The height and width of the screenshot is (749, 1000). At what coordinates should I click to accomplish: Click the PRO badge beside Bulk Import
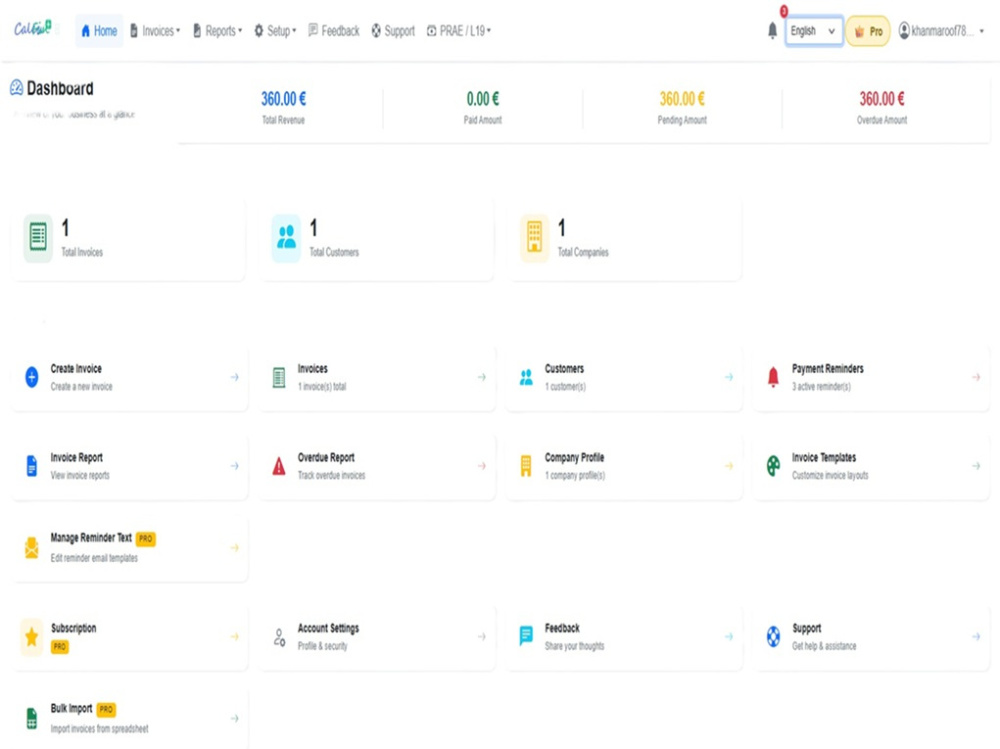click(x=106, y=709)
